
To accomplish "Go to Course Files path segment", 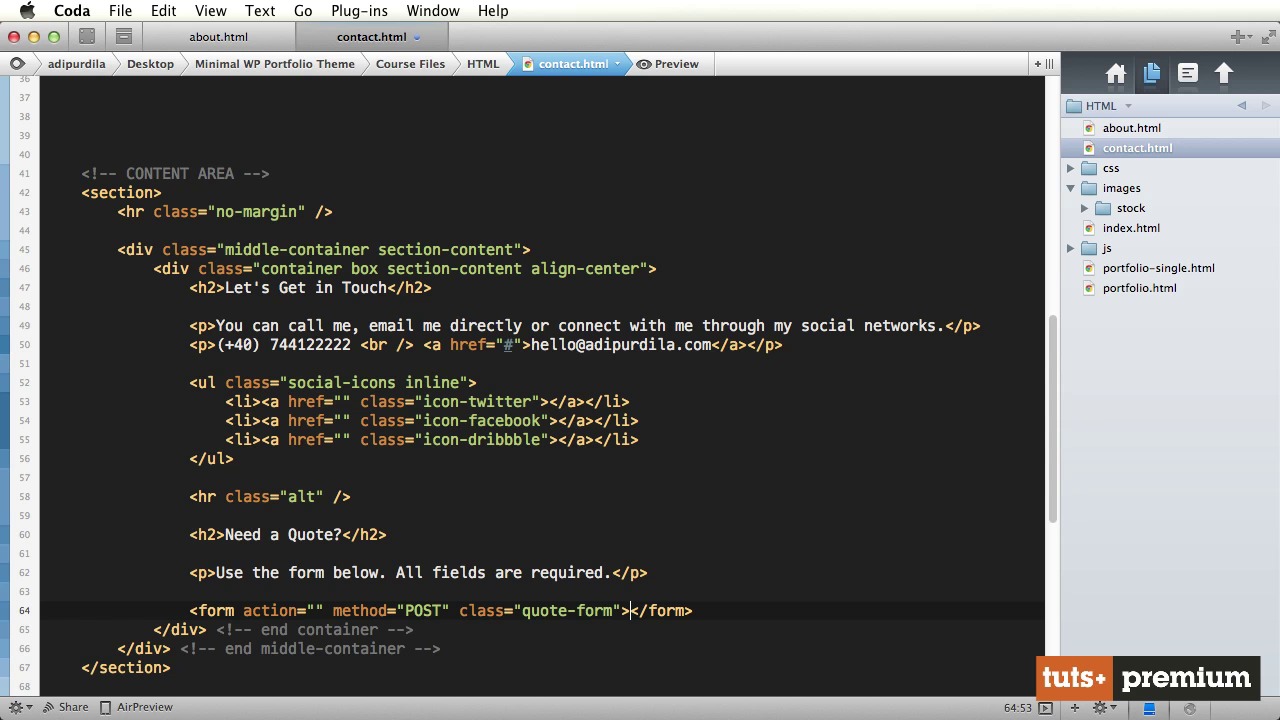I will [410, 64].
